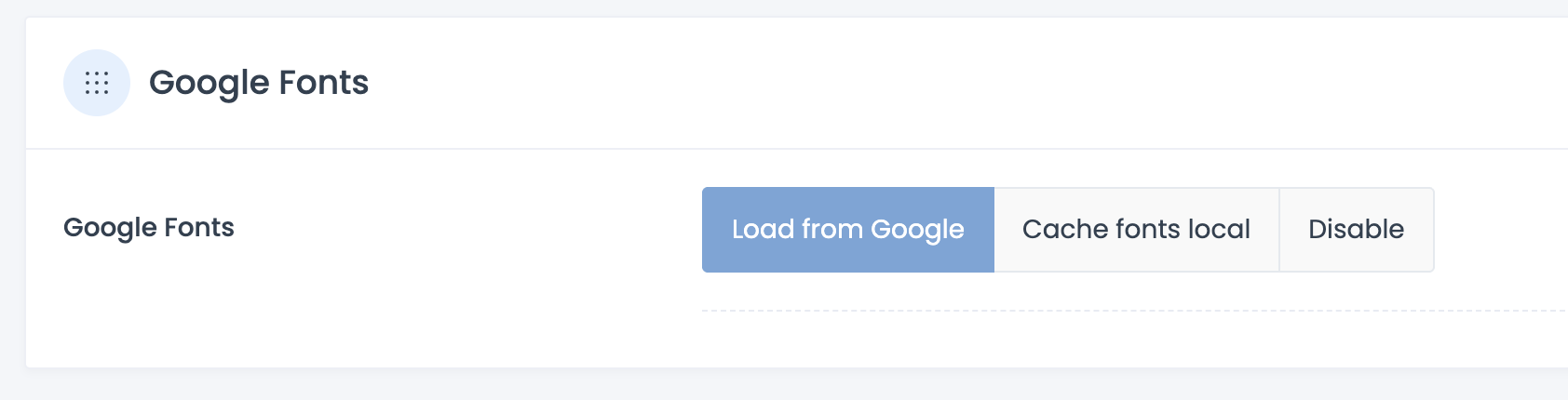Viewport: 1568px width, 400px height.
Task: Hit the rightmost Disable option
Action: tap(1356, 230)
